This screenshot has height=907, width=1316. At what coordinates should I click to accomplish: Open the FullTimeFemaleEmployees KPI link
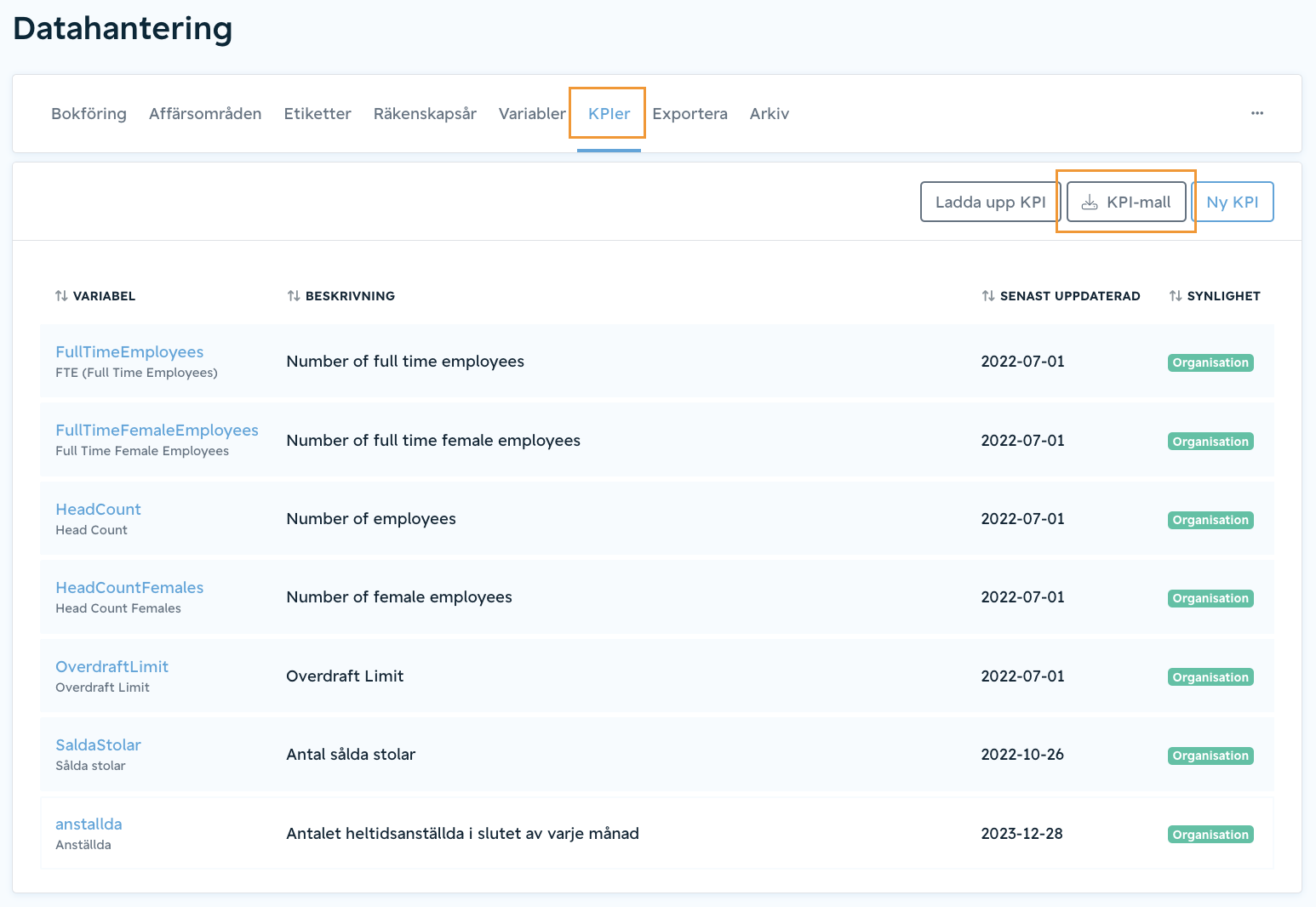pyautogui.click(x=157, y=431)
